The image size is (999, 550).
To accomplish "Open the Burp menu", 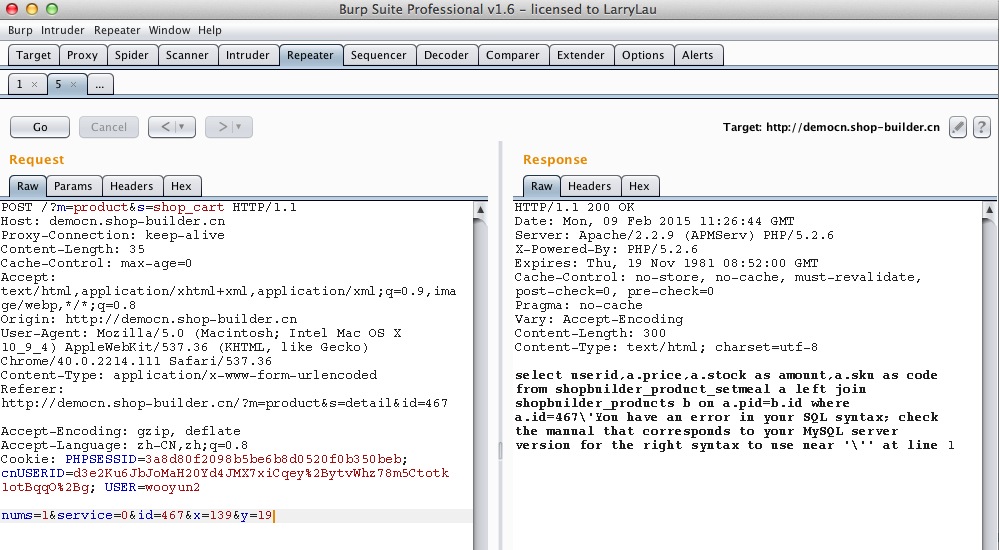I will (x=20, y=30).
